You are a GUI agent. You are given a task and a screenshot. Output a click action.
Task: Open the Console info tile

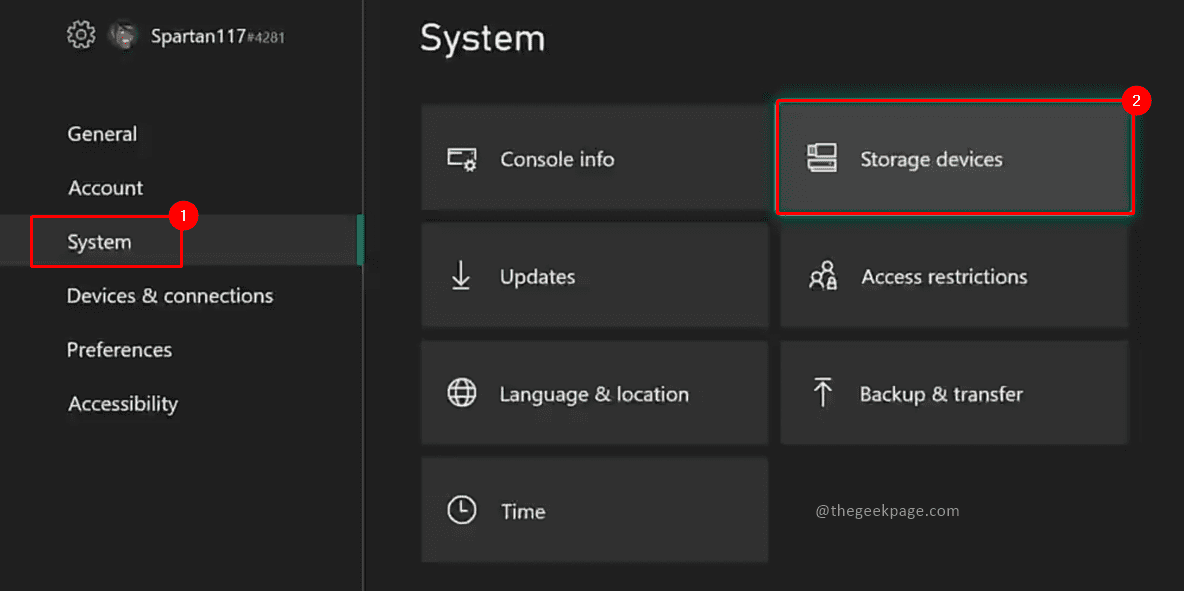pos(595,158)
